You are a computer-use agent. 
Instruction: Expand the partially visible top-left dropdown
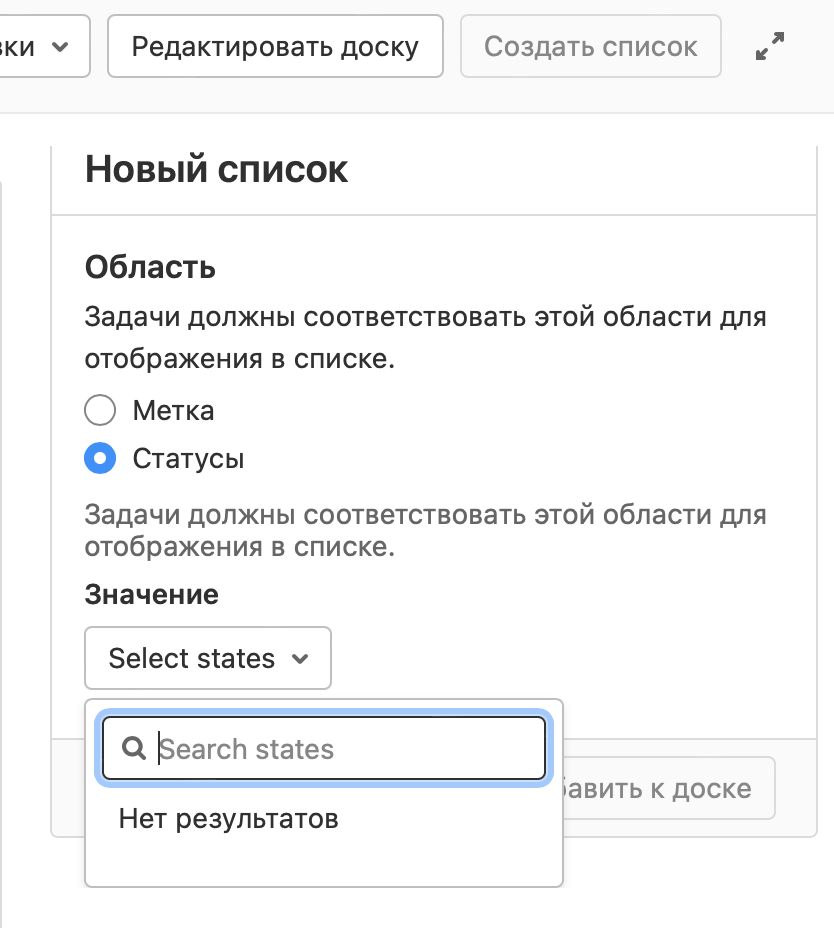click(40, 47)
